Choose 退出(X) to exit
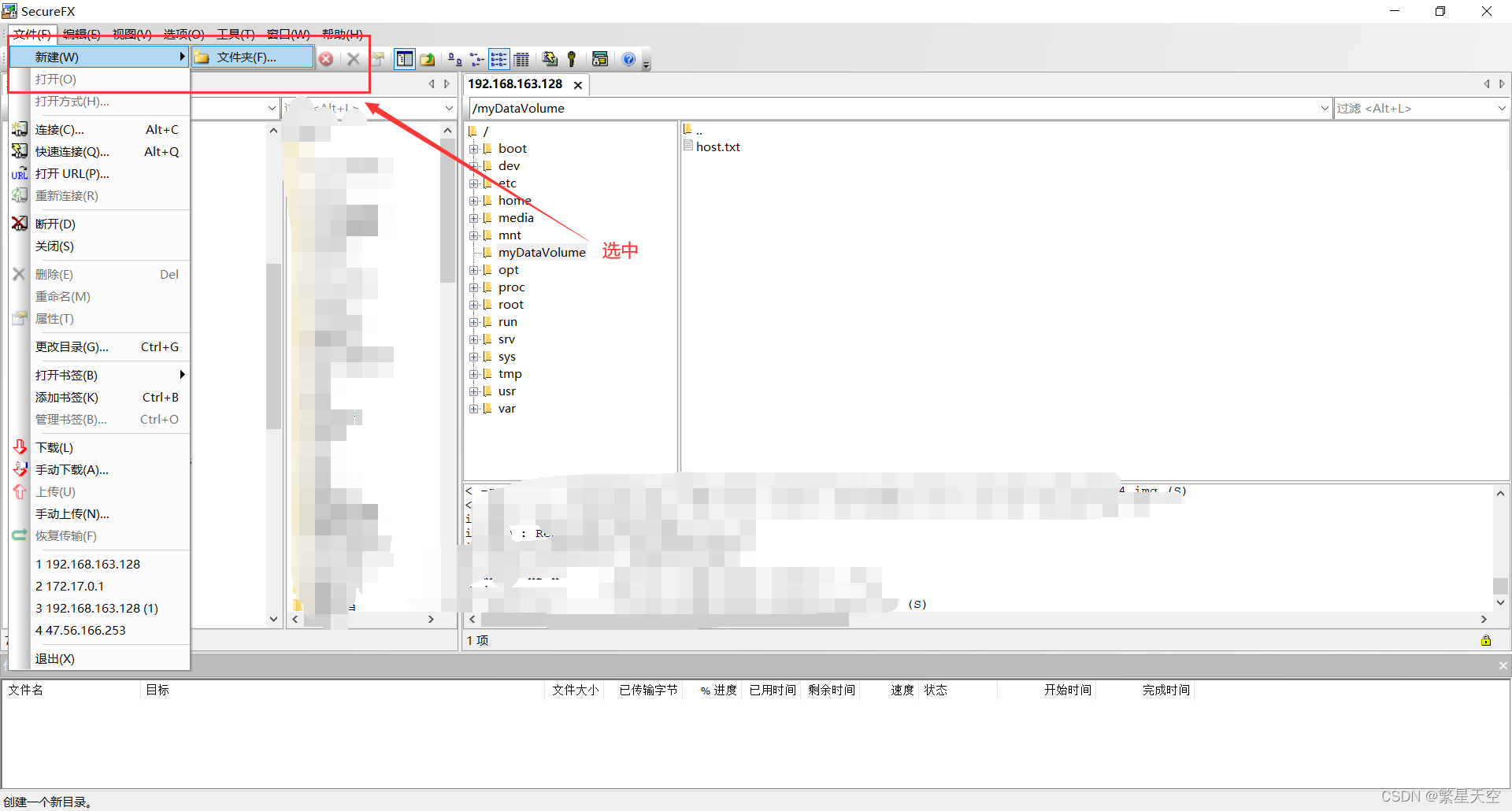Viewport: 1512px width, 811px height. 99,659
